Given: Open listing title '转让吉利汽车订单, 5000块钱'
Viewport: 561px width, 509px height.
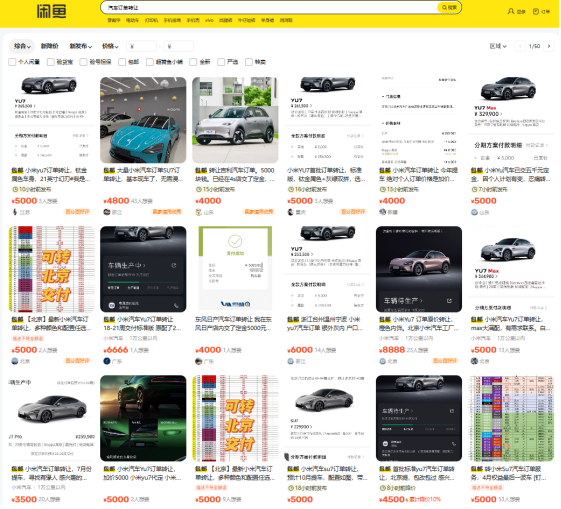Looking at the screenshot, I should click(x=235, y=175).
